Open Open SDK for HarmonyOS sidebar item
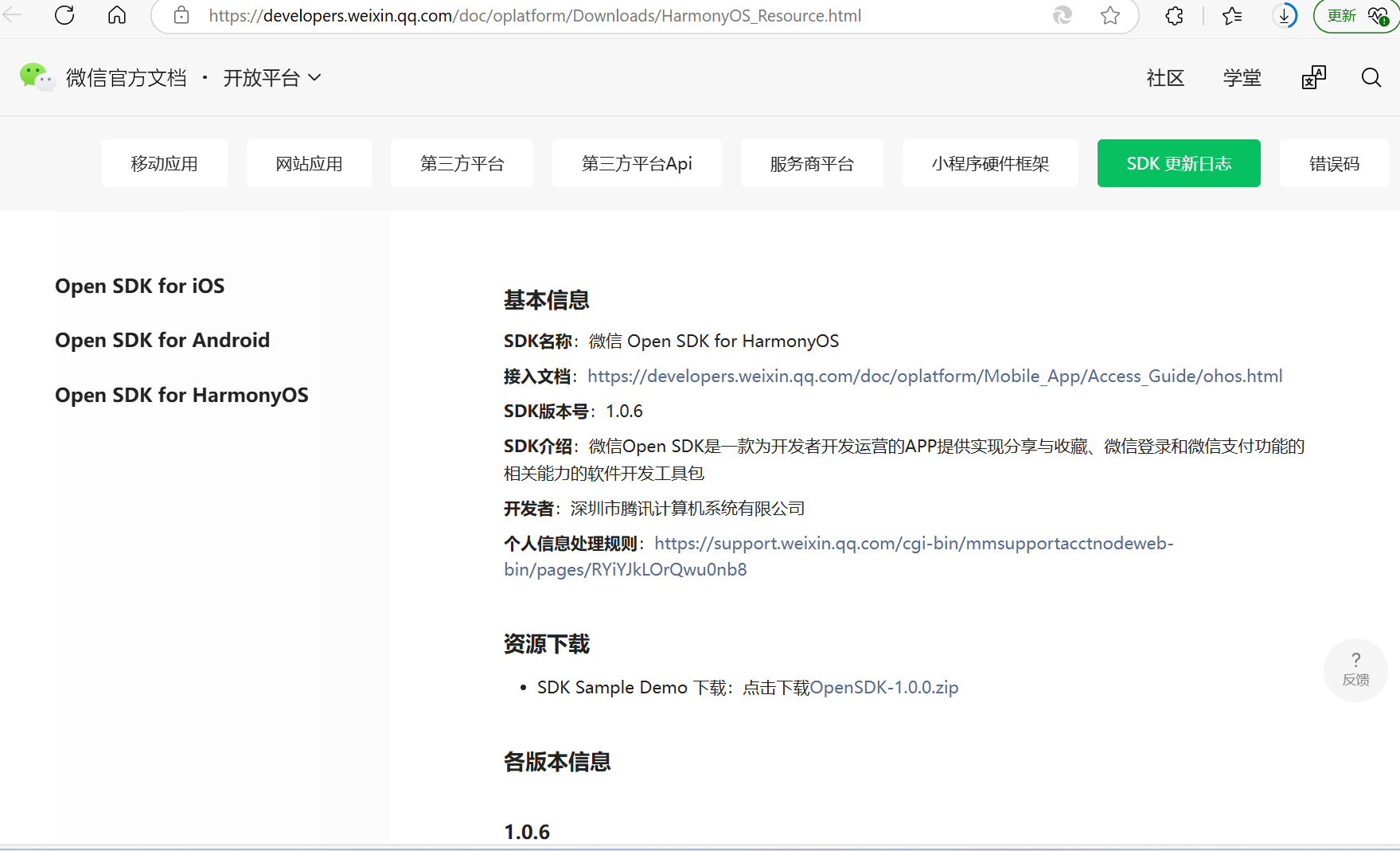The image size is (1400, 851). click(x=181, y=395)
